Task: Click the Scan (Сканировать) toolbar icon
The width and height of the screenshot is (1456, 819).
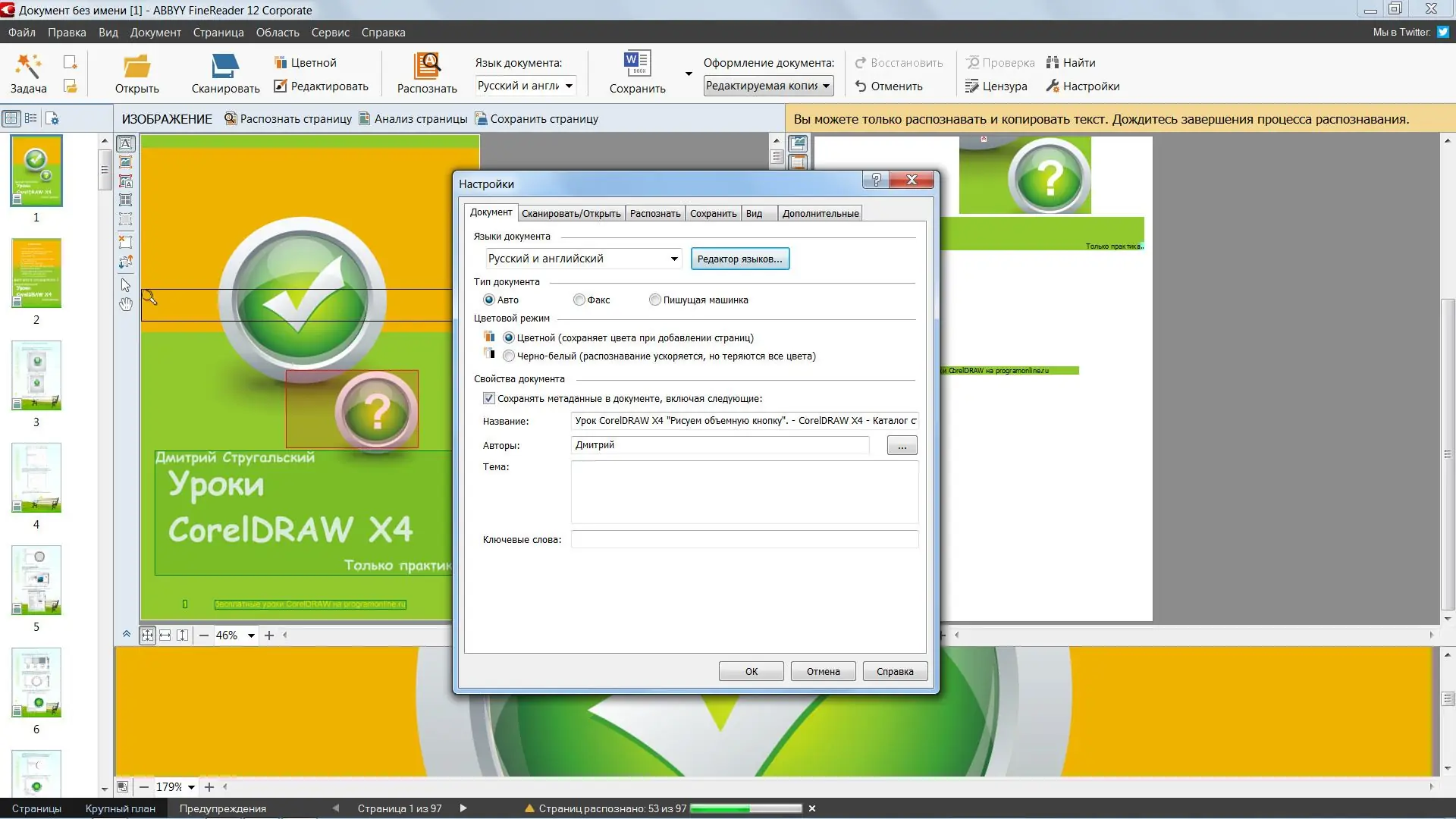Action: click(225, 66)
